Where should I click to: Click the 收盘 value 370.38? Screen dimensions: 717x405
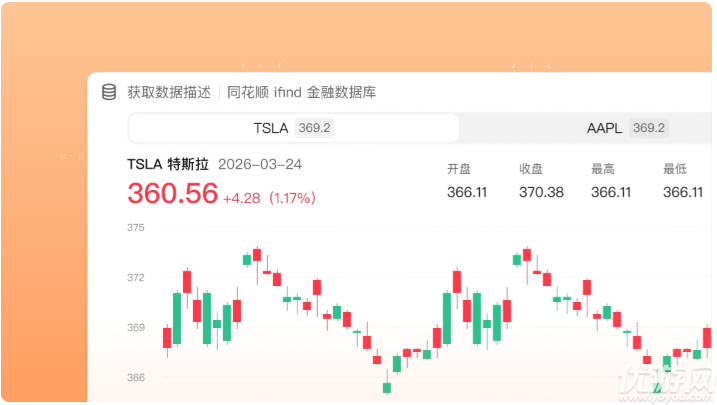[x=541, y=192]
